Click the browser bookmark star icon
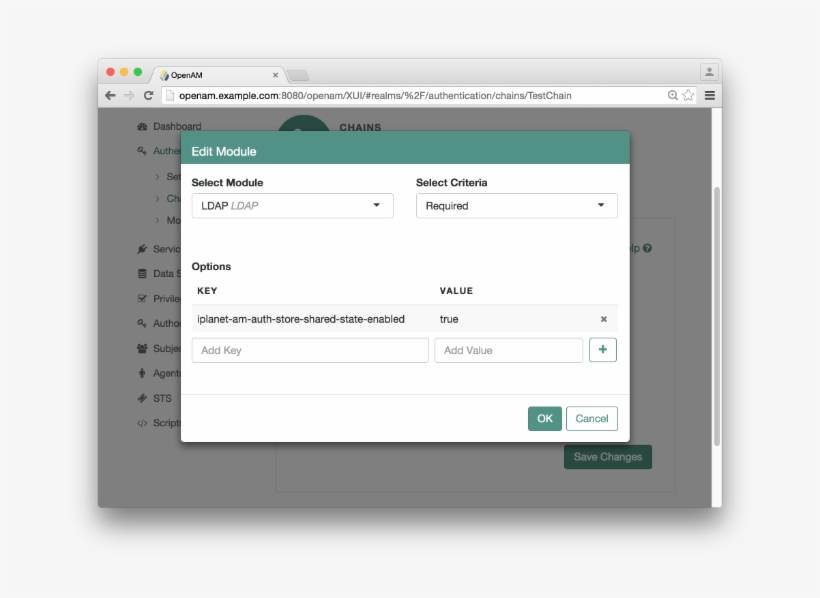Screen dimensions: 820x598 click(687, 95)
